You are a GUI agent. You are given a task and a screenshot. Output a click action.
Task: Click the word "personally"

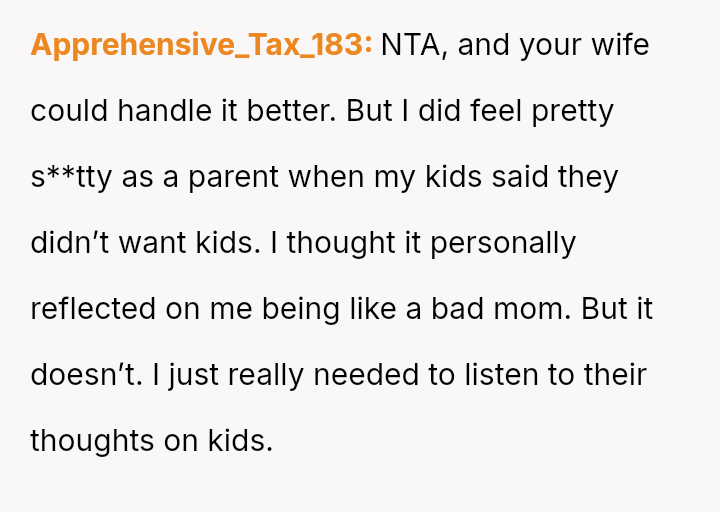(504, 243)
